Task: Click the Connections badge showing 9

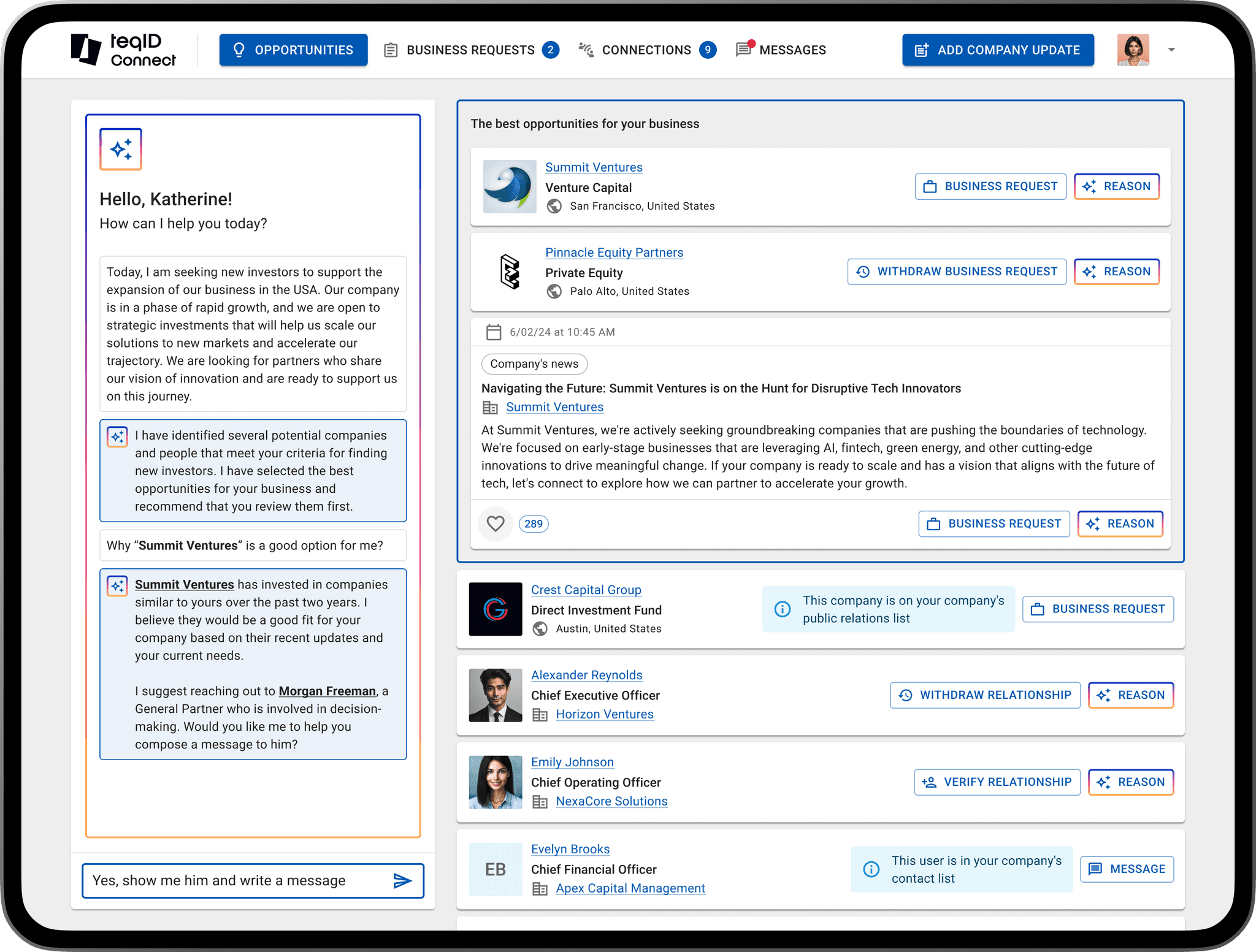Action: tap(708, 50)
